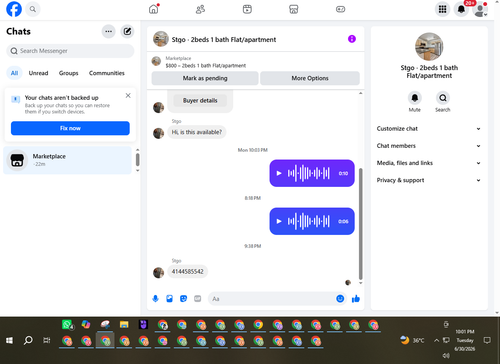Open the Windows notification center icon

(487, 340)
